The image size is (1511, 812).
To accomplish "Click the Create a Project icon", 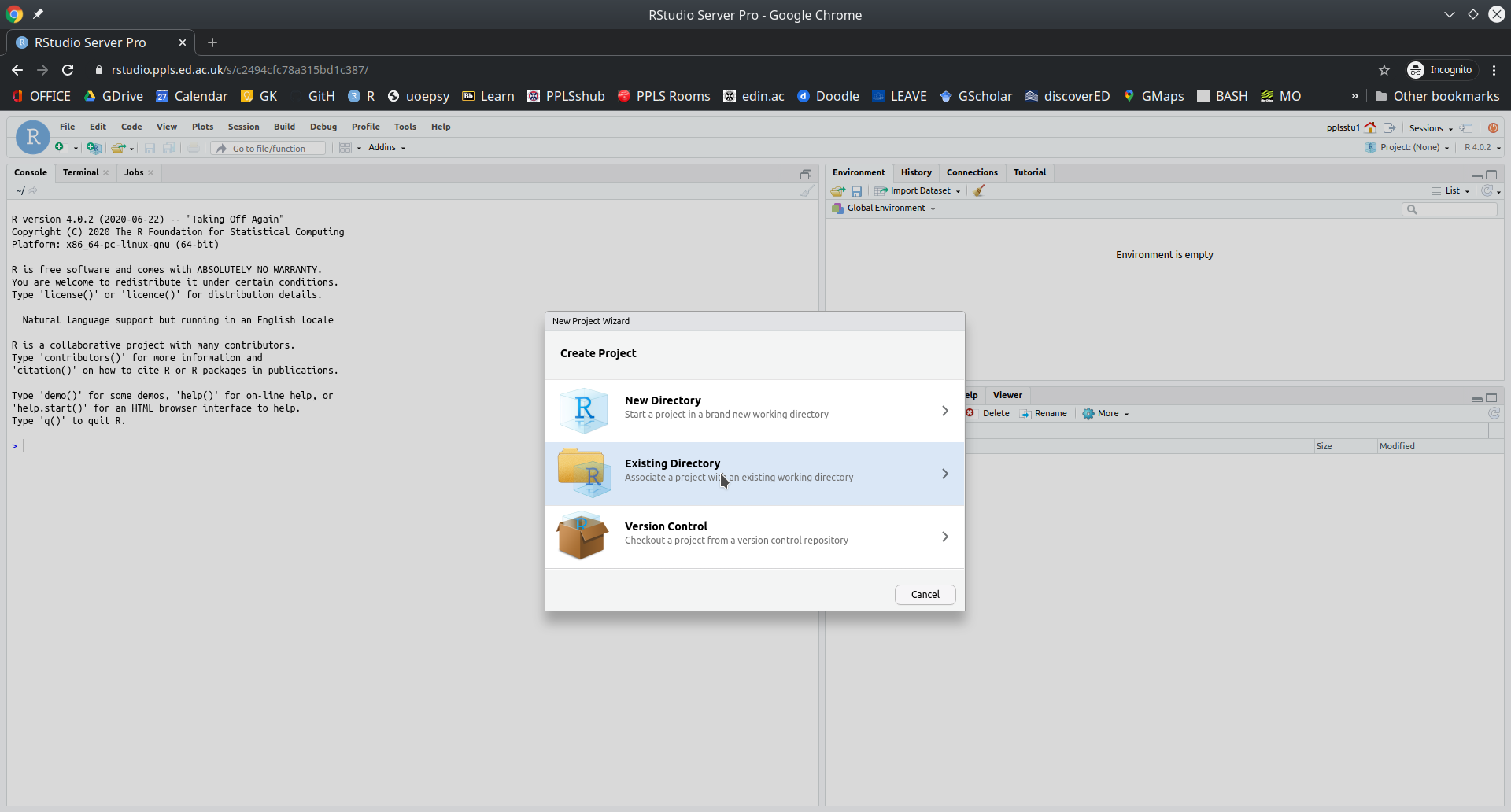I will [94, 148].
